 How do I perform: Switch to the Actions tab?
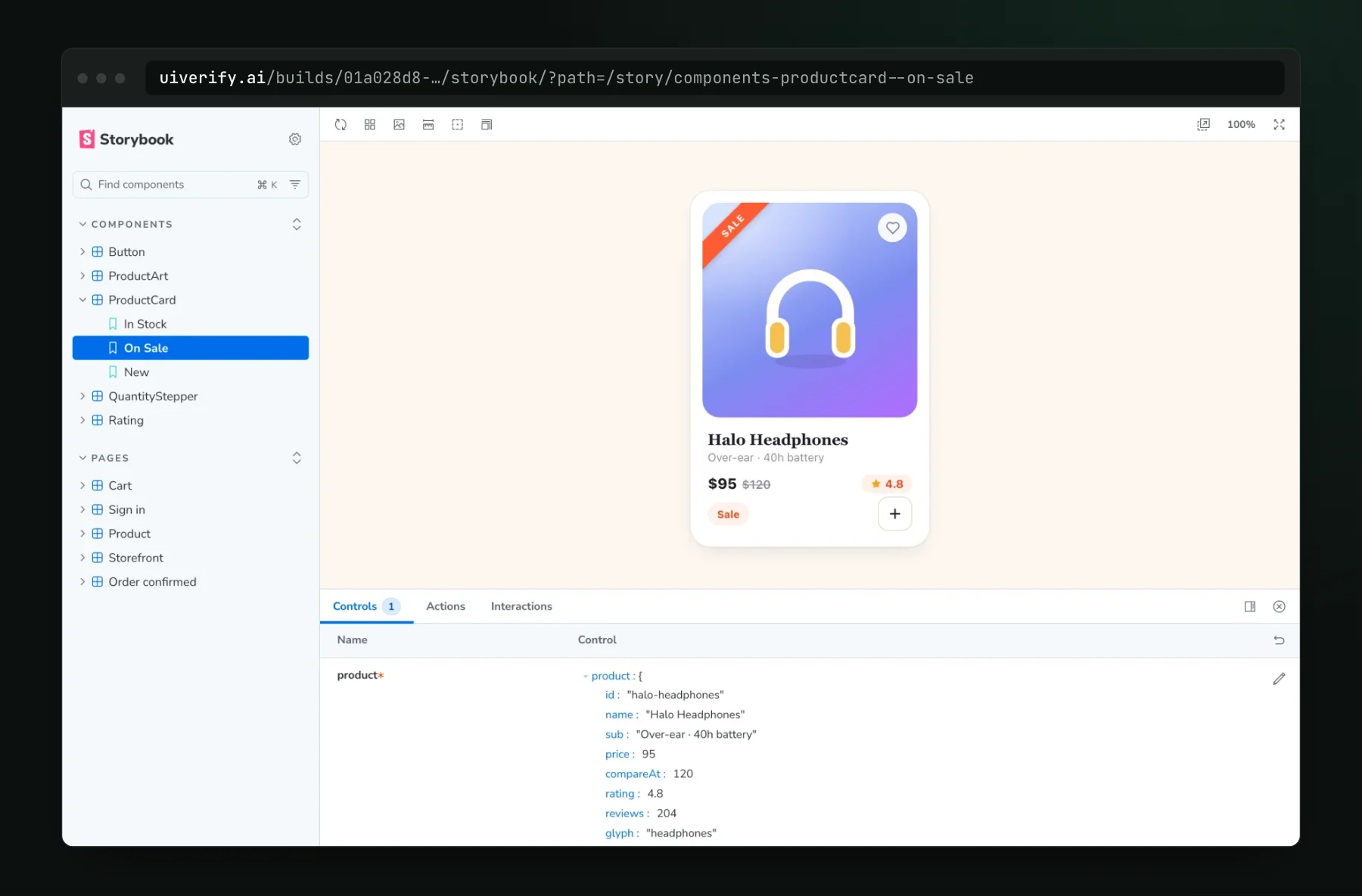coord(446,606)
